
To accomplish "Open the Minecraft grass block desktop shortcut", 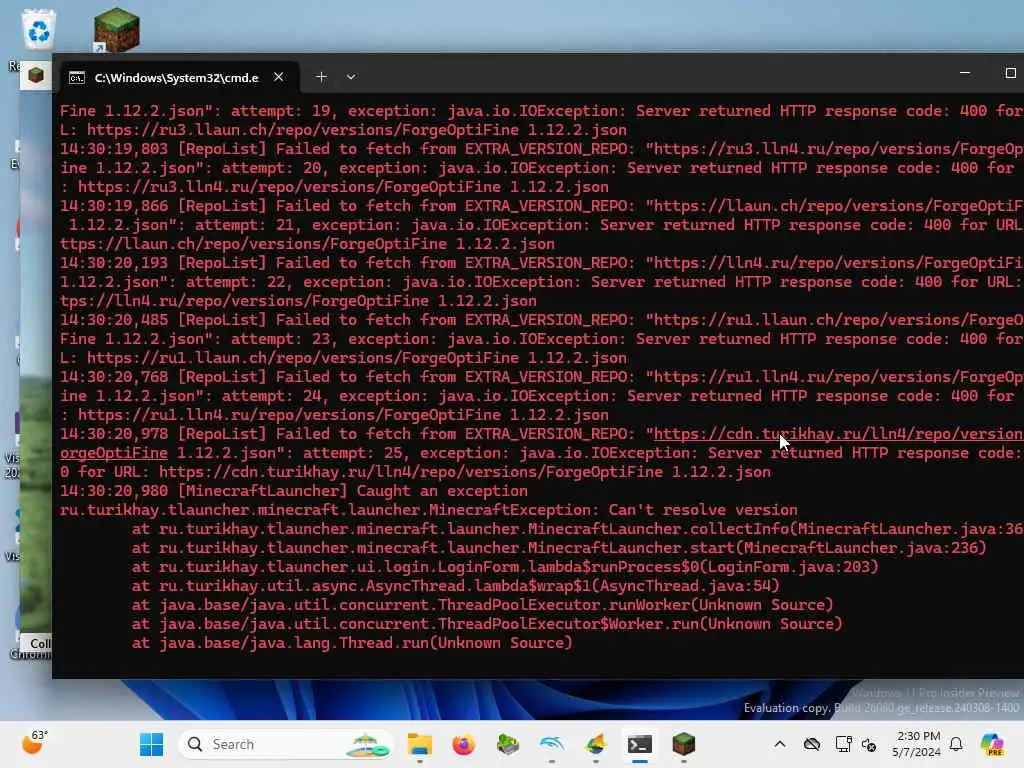I will (116, 29).
